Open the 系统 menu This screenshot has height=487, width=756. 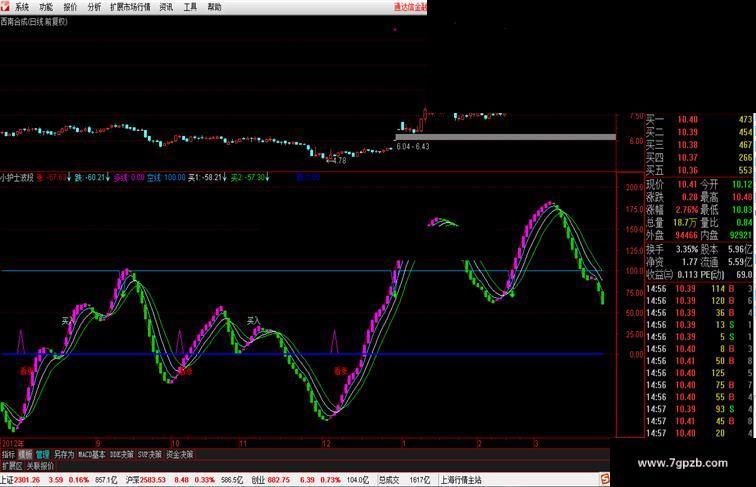(22, 7)
